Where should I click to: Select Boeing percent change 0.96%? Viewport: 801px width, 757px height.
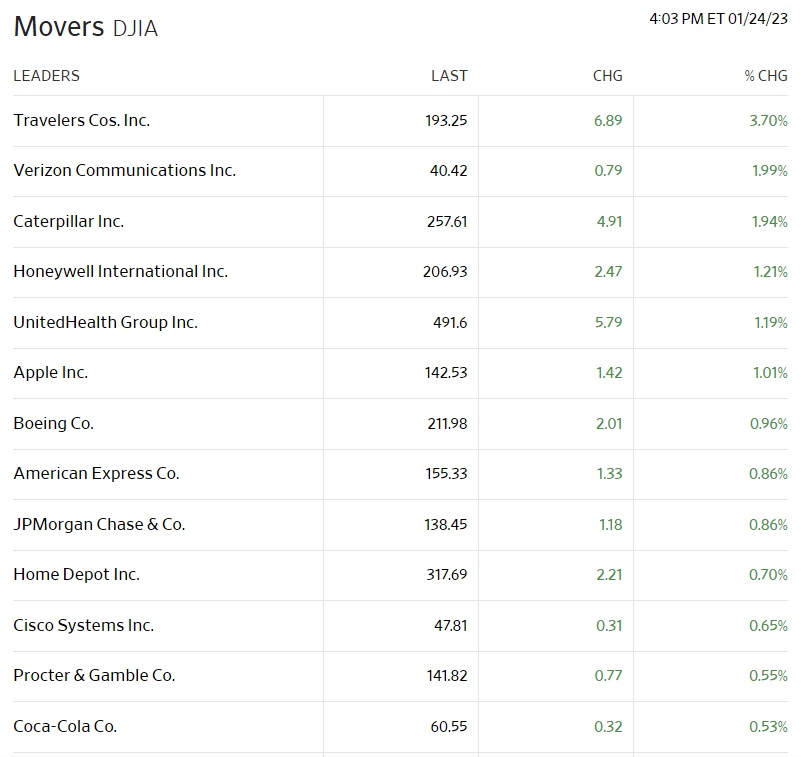(768, 423)
